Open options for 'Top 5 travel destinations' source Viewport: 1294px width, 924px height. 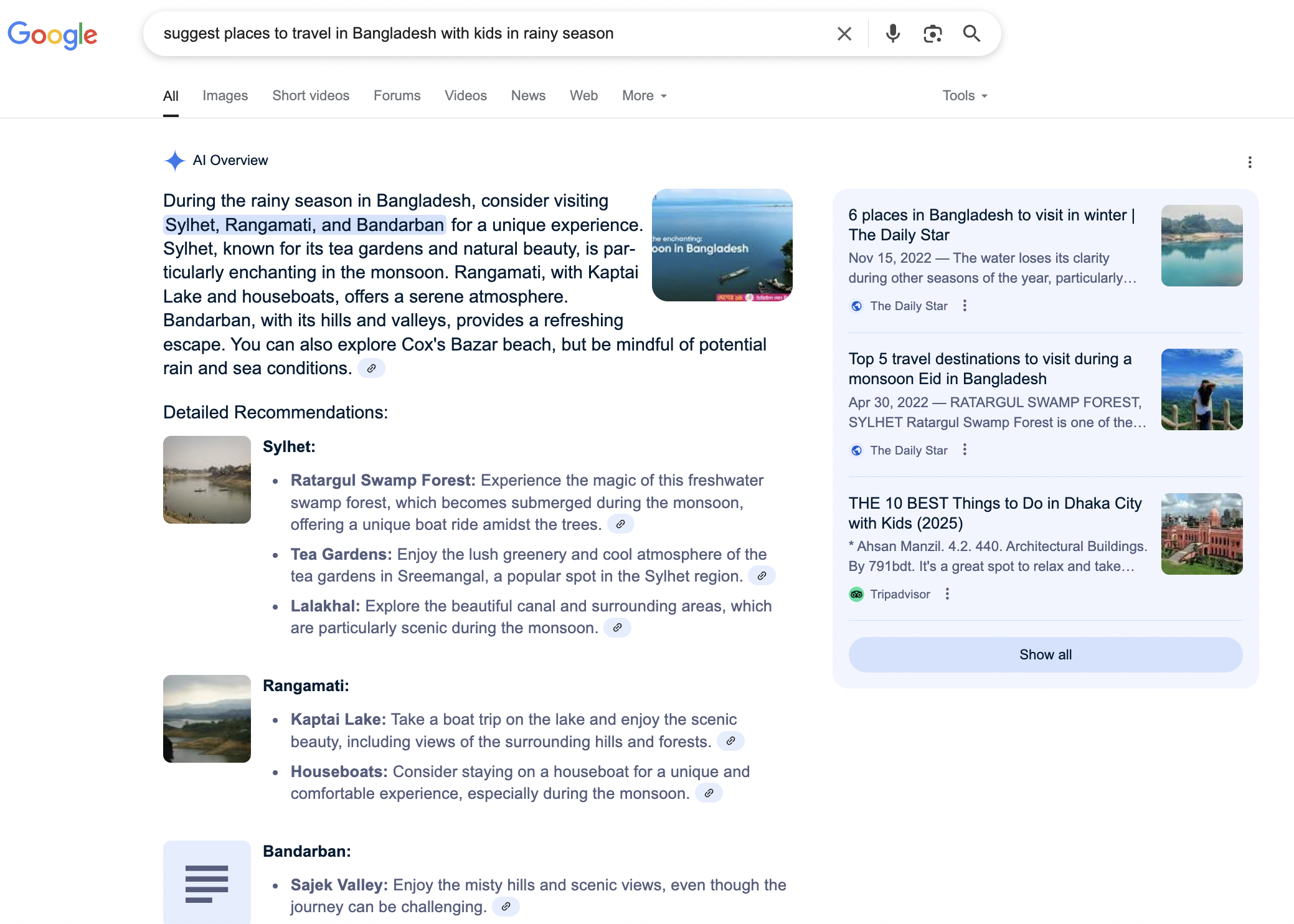click(x=965, y=450)
